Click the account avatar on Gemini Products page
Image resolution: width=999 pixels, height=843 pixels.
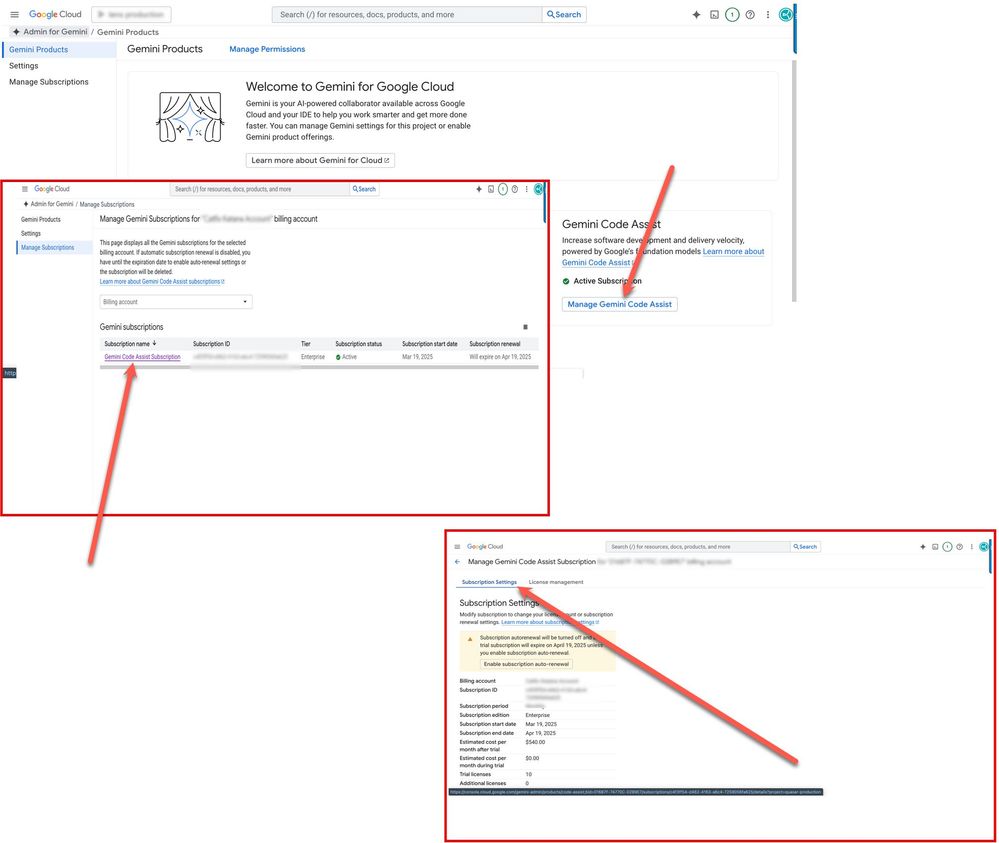pos(786,14)
